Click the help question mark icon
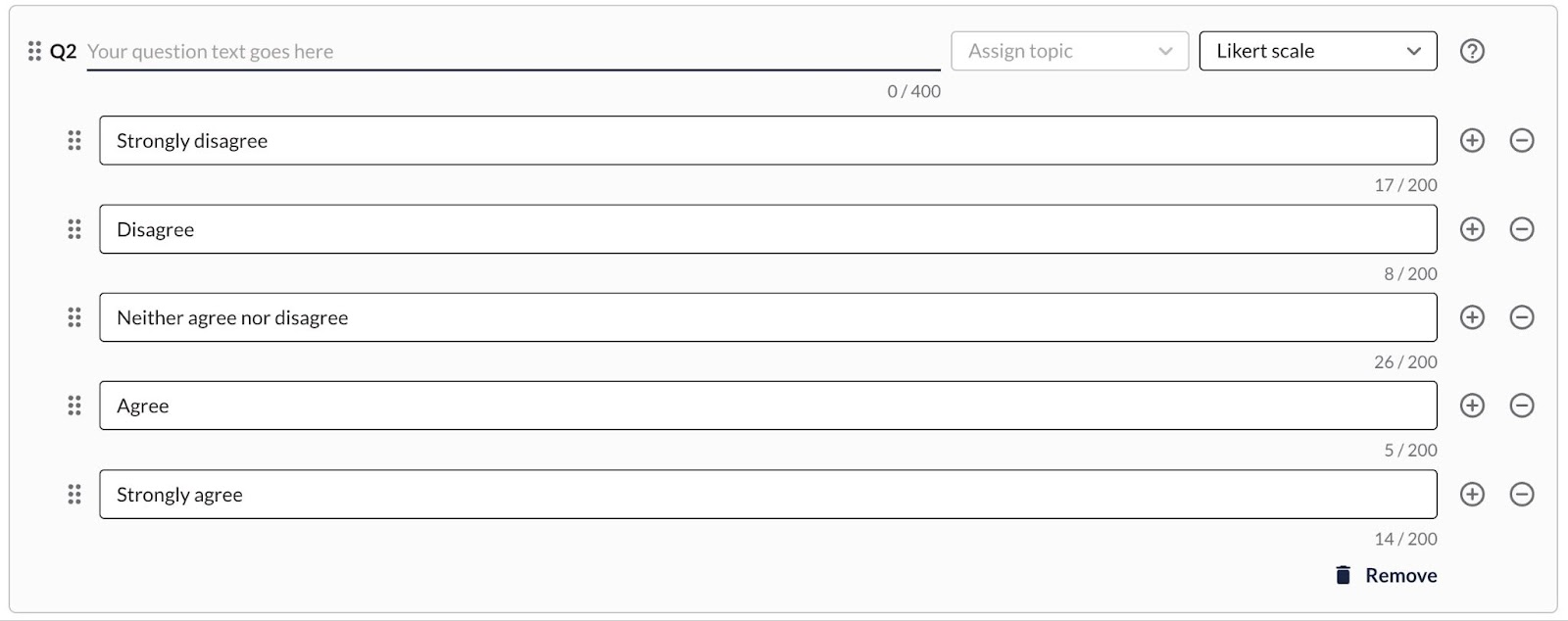This screenshot has width=1568, height=621. pos(1472,51)
